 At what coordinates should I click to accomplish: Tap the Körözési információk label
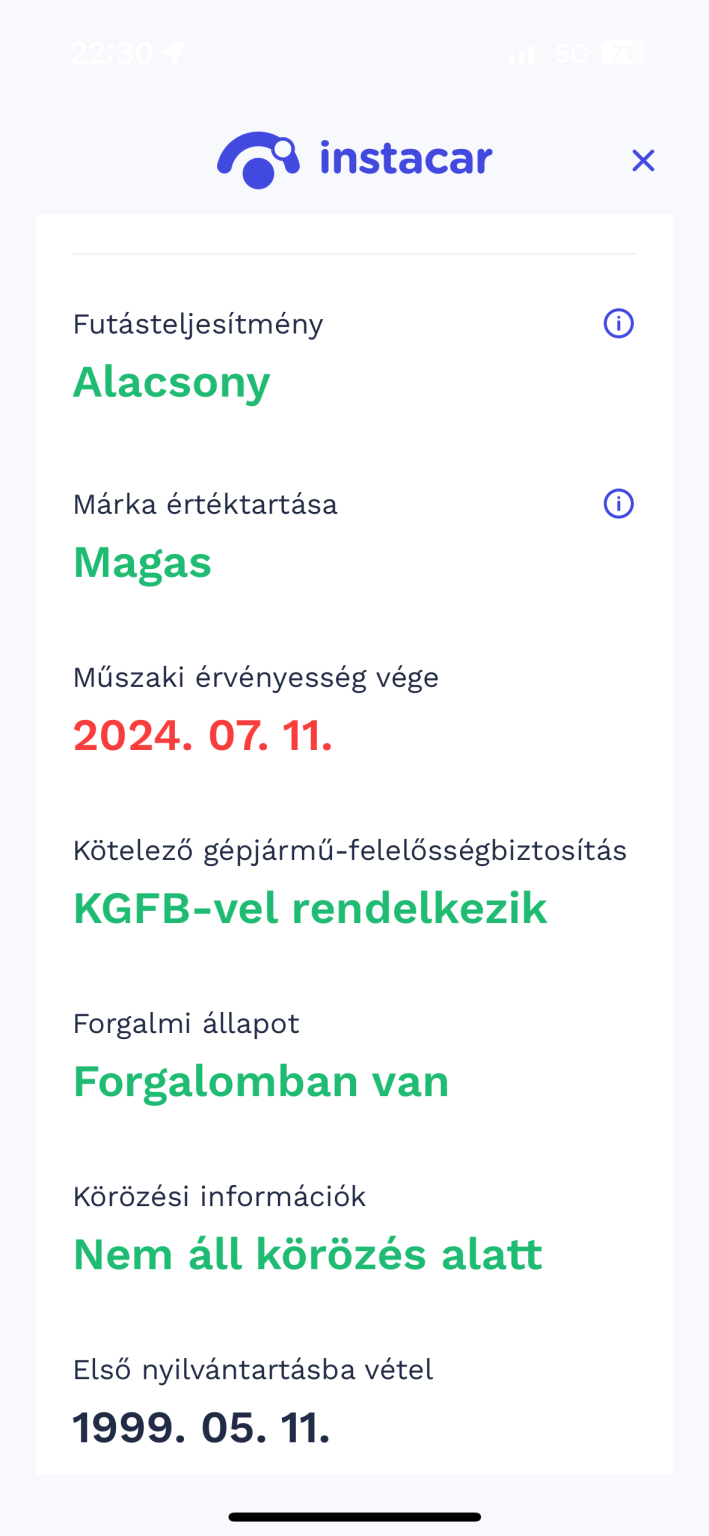coord(219,1196)
